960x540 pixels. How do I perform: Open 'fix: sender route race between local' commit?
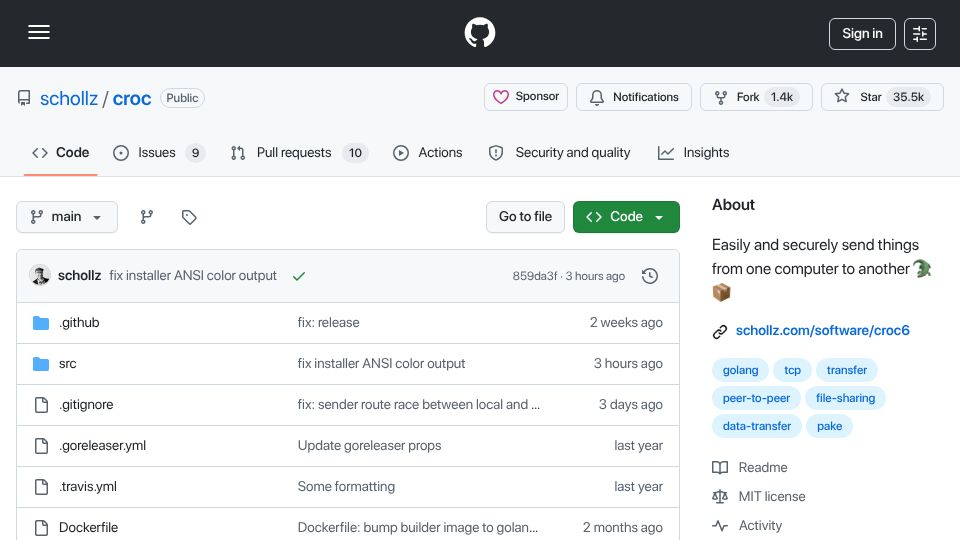[x=419, y=405]
